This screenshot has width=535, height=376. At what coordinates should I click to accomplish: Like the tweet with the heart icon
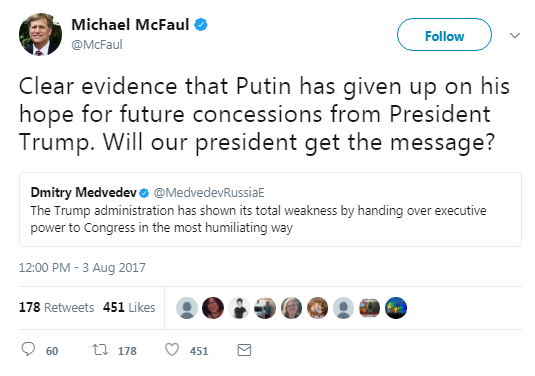pos(172,350)
